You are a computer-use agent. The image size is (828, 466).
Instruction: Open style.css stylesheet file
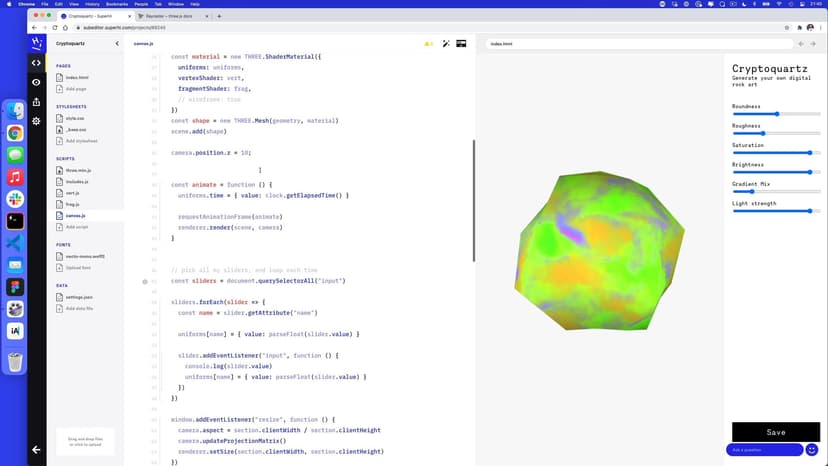tap(75, 118)
